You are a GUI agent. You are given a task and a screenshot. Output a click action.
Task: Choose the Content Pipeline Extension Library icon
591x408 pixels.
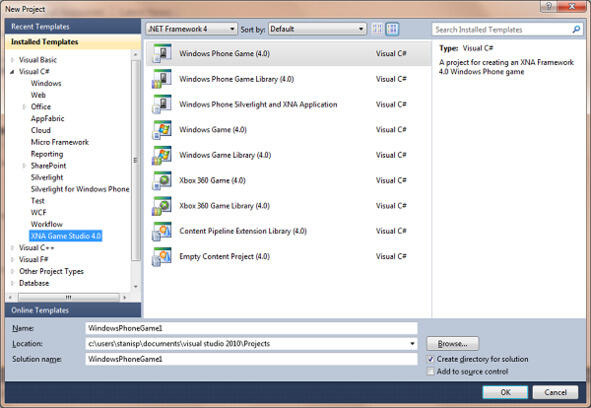tap(162, 231)
